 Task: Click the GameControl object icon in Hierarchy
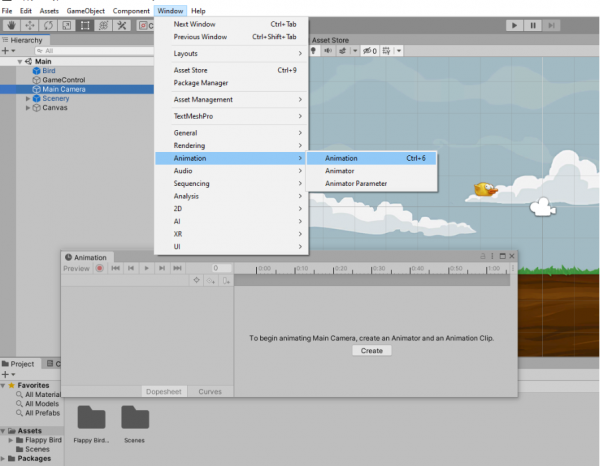click(x=36, y=80)
